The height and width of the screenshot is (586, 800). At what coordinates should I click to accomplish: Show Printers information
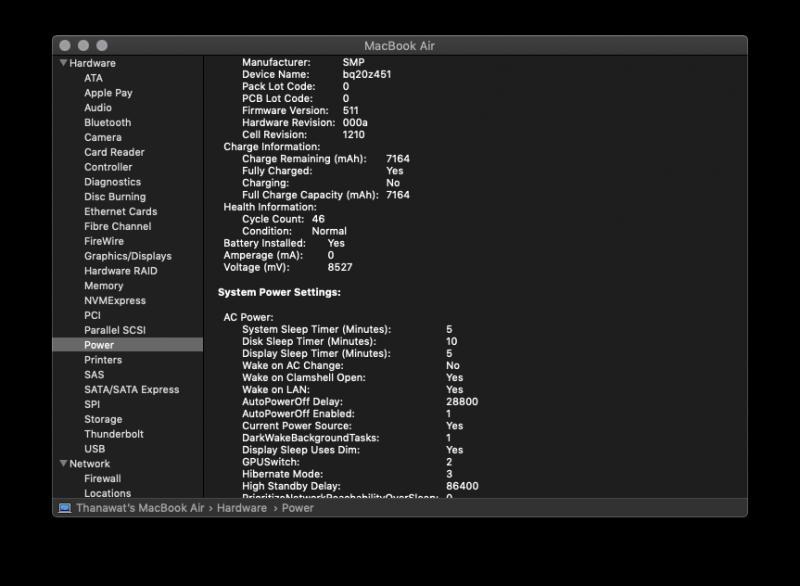(x=103, y=360)
